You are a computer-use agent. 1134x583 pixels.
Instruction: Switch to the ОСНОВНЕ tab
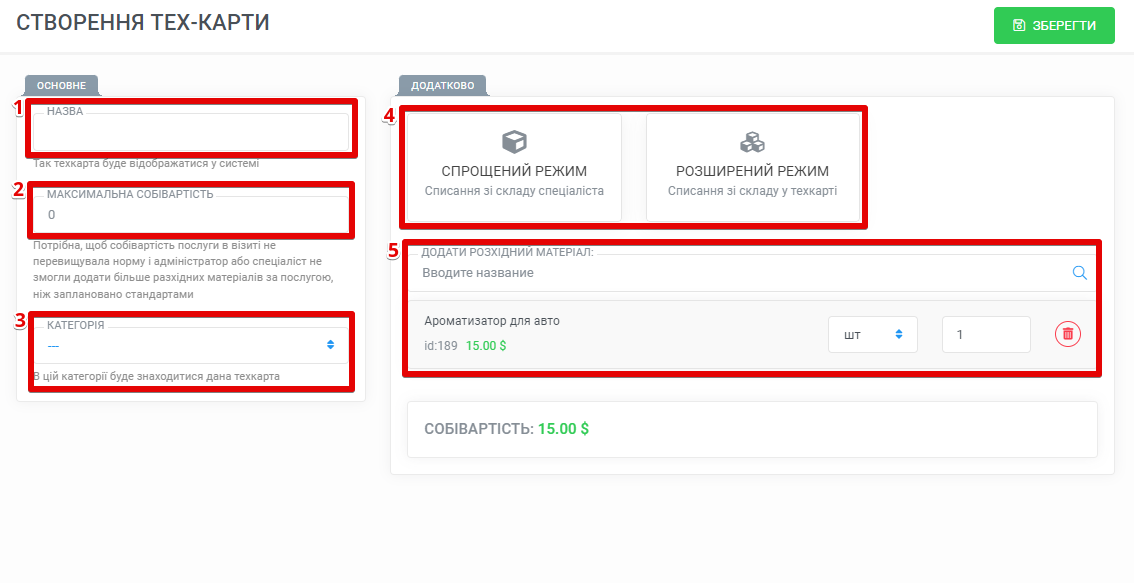point(61,85)
